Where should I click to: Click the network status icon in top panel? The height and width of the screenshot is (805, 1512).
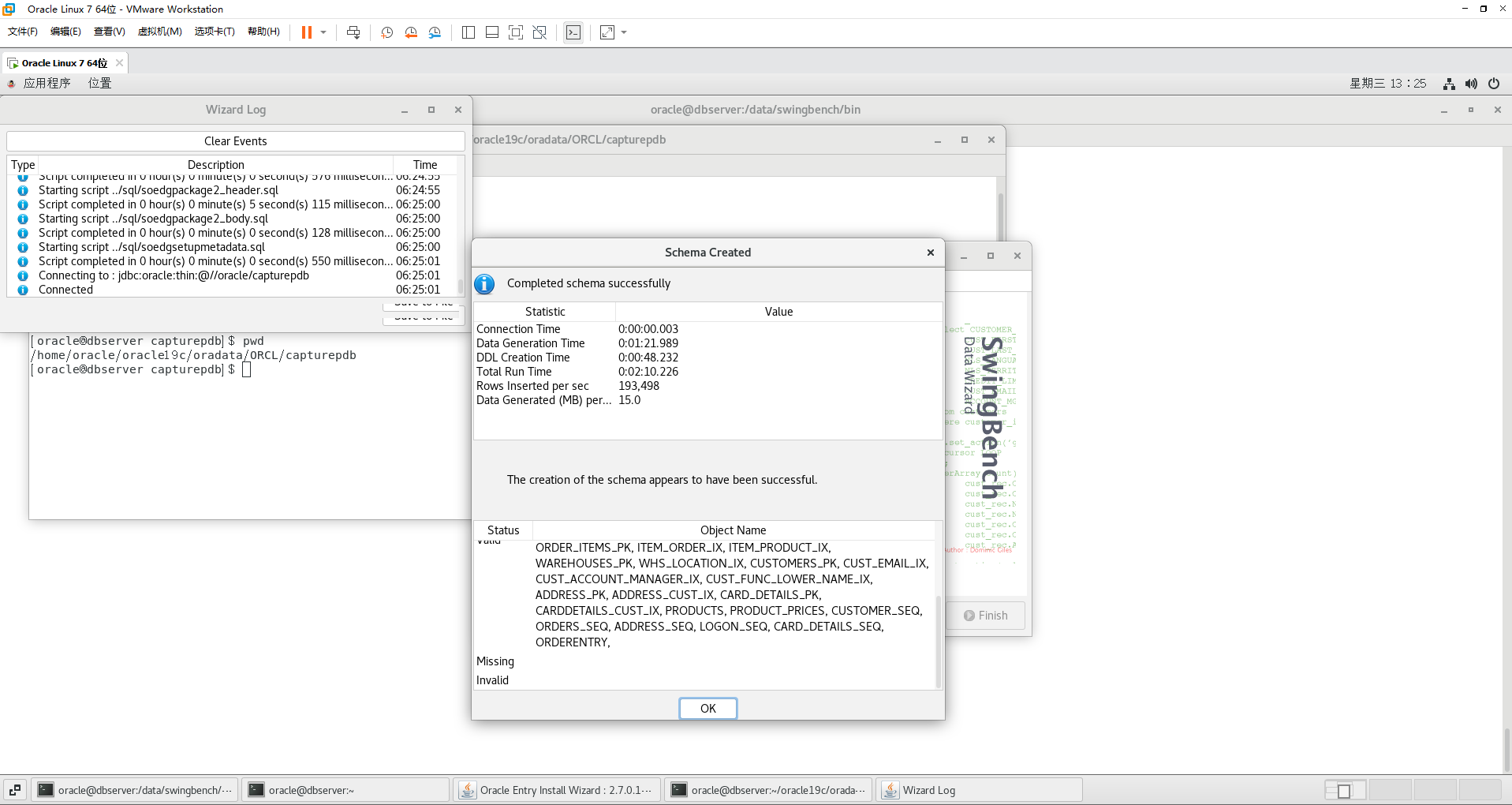(1449, 84)
